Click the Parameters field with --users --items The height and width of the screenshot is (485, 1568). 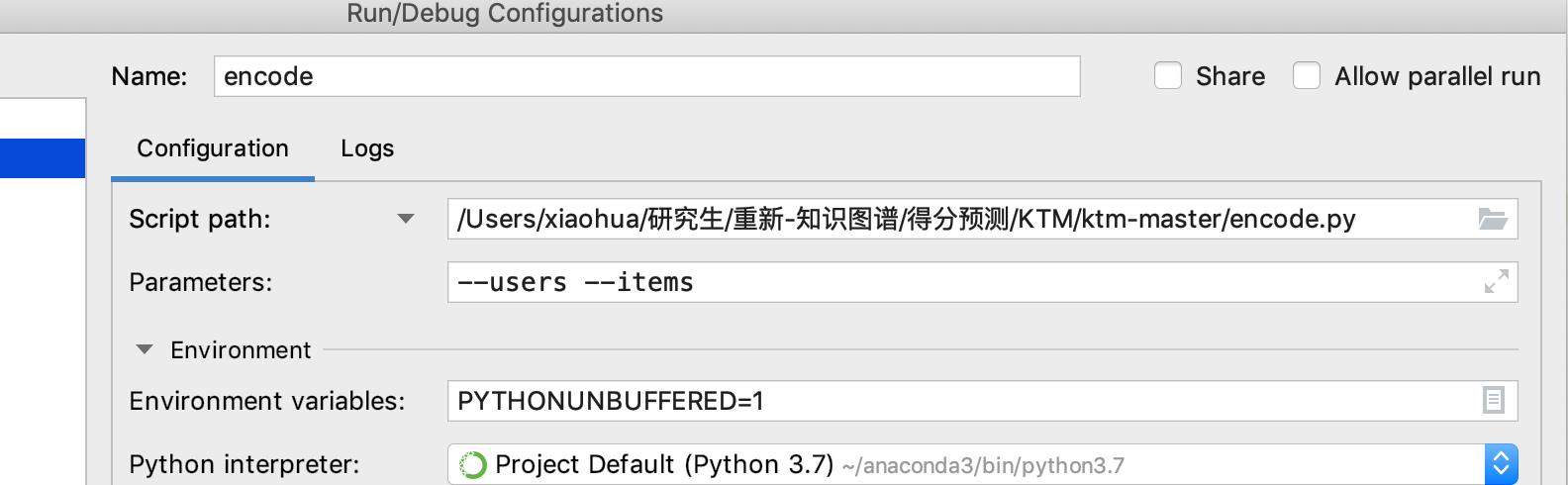pos(982,282)
